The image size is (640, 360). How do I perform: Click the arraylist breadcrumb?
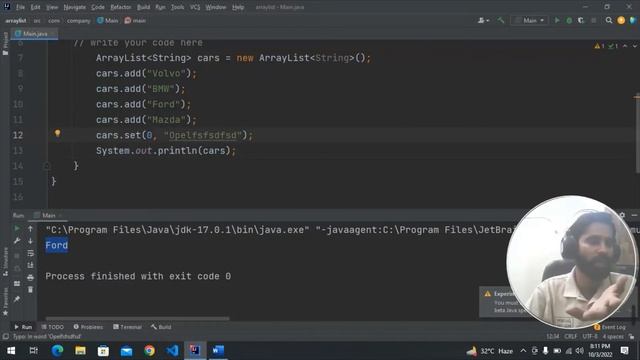(x=16, y=20)
